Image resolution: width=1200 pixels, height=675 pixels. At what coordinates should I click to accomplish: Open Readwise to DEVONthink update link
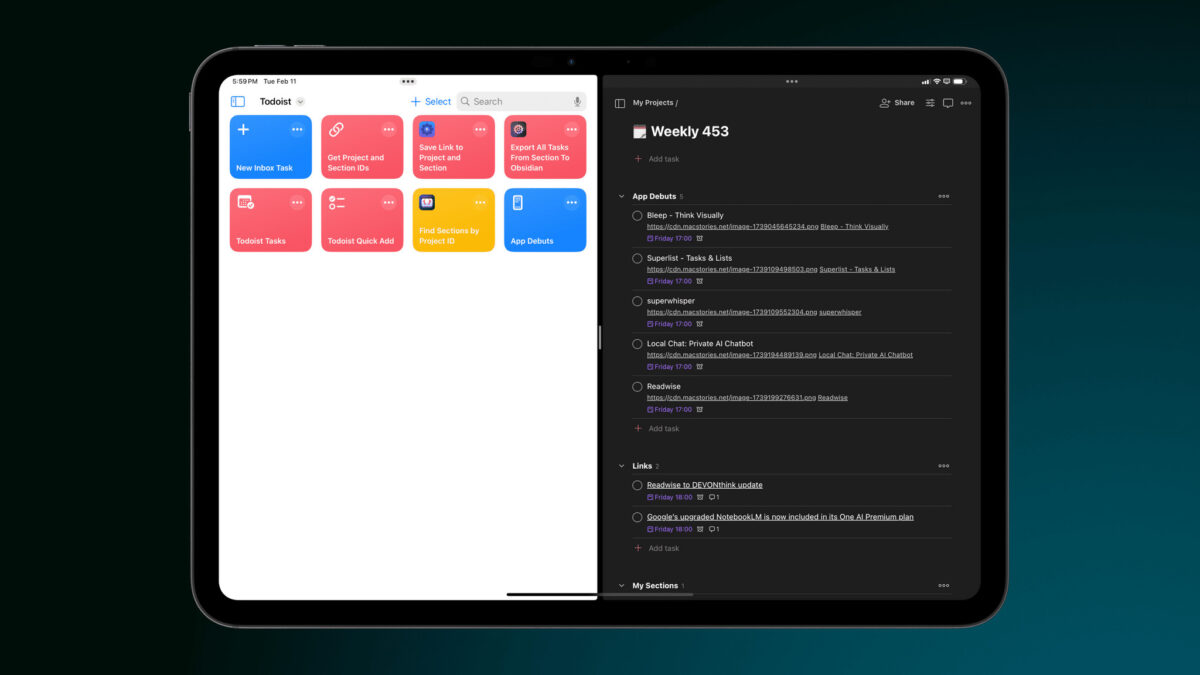click(704, 485)
